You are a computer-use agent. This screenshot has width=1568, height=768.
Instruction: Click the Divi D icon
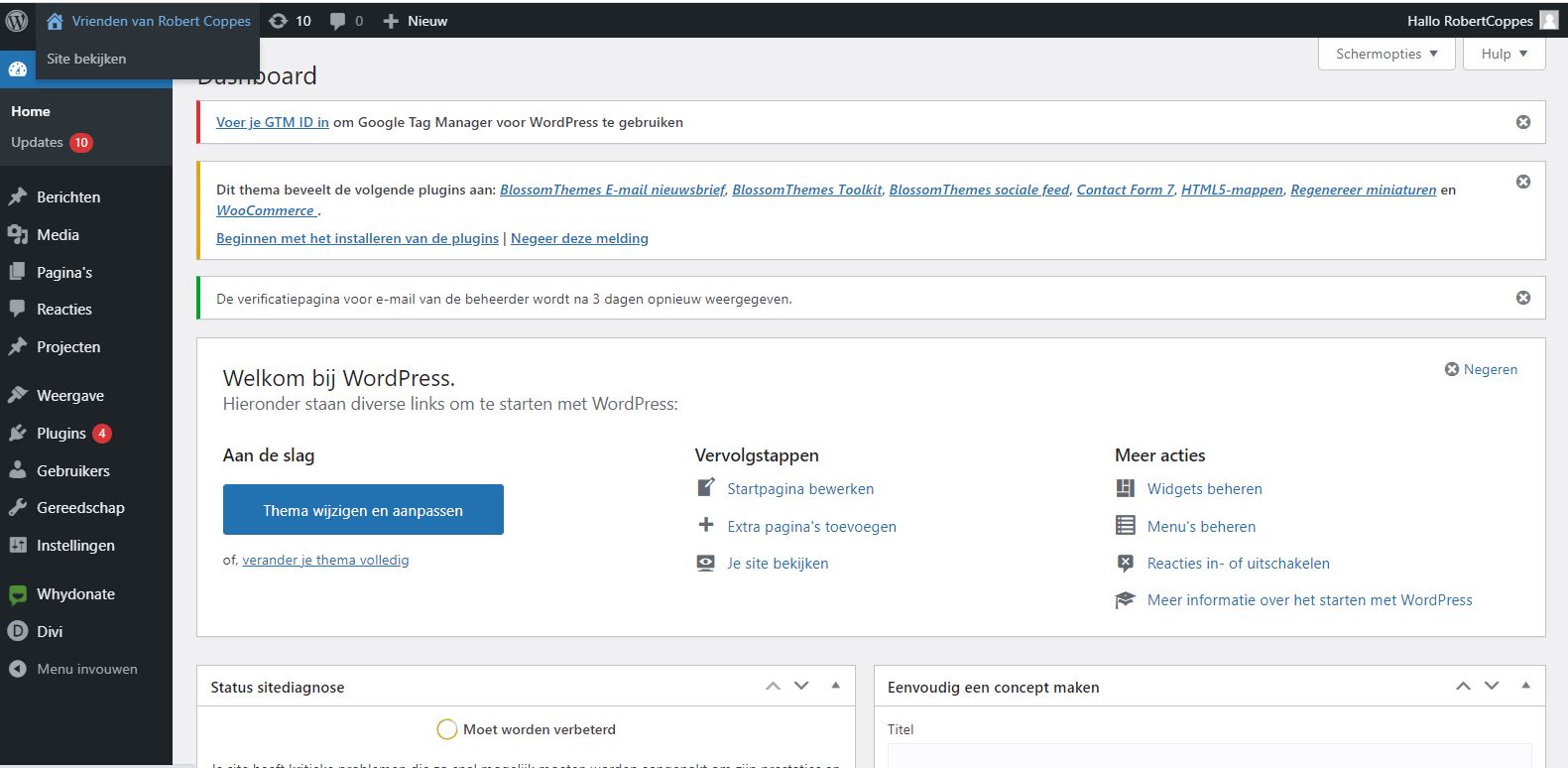(17, 631)
